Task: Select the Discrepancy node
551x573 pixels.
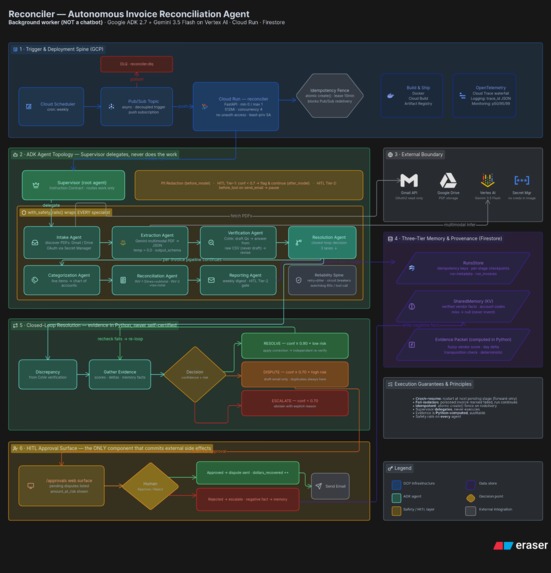Action: tap(48, 374)
